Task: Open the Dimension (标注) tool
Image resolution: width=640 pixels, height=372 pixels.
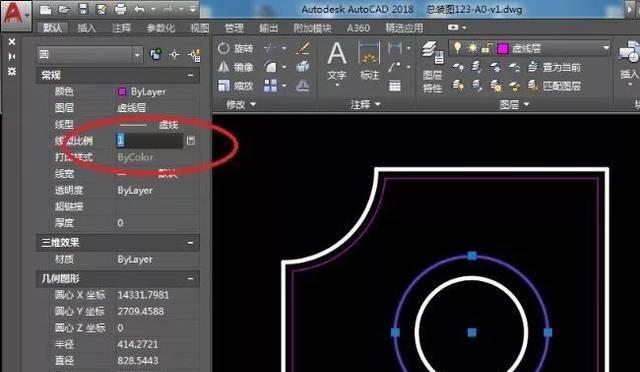Action: (x=369, y=60)
